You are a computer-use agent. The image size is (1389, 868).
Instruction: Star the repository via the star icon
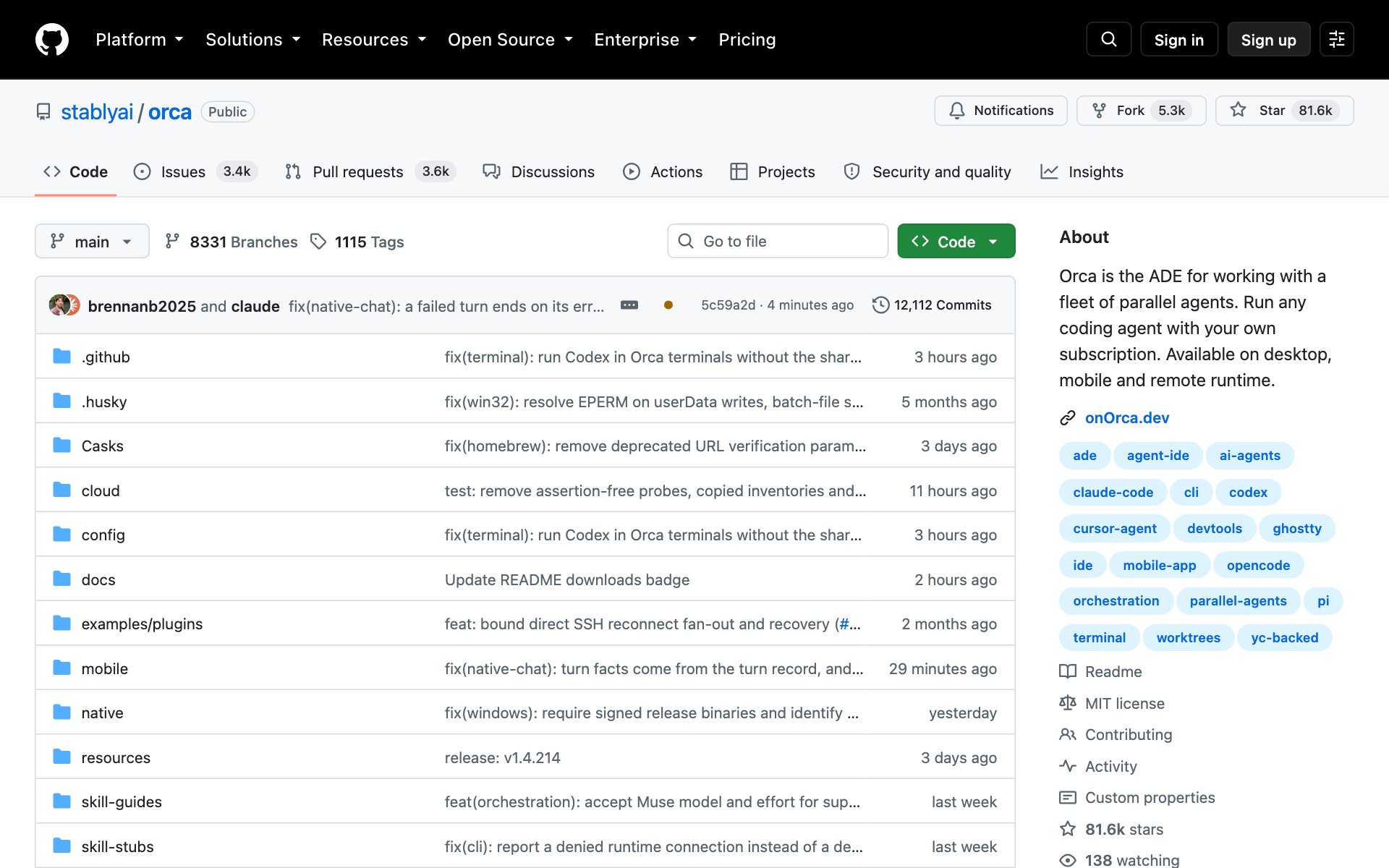(1238, 110)
